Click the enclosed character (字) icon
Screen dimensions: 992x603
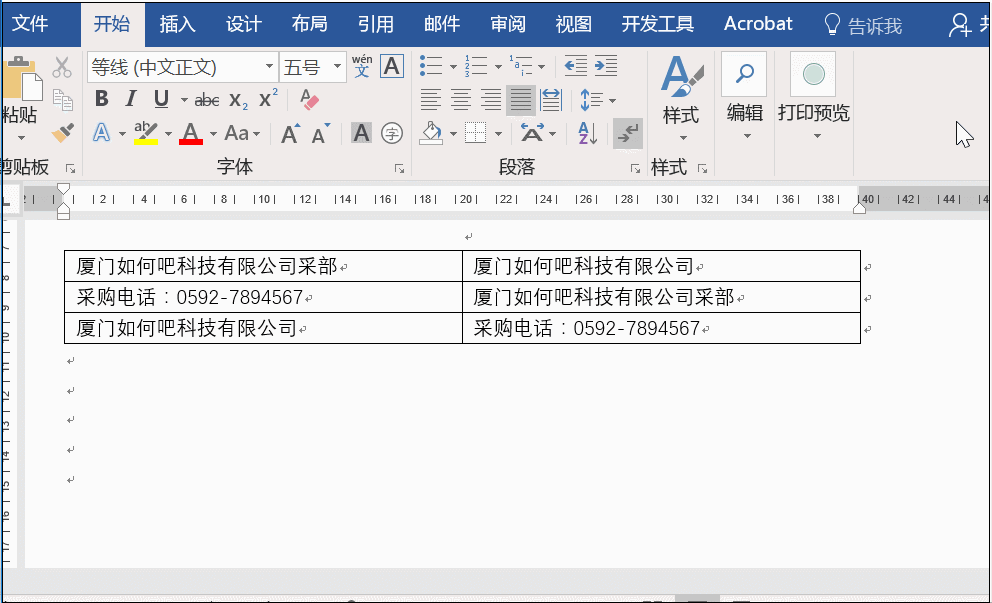[392, 133]
